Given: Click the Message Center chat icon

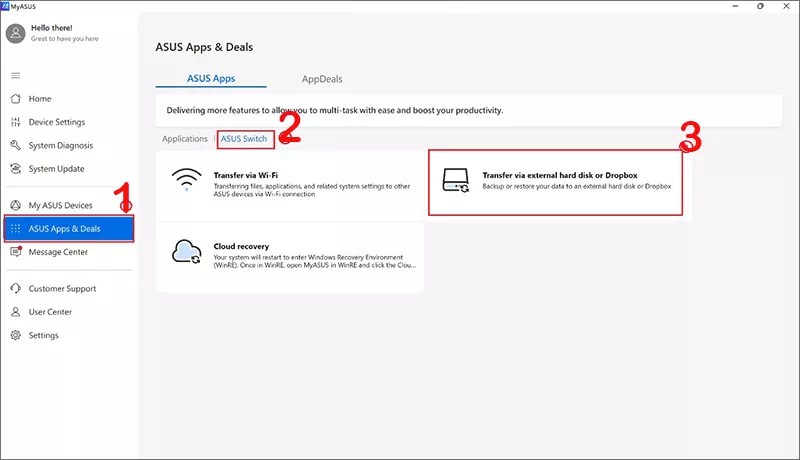Looking at the screenshot, I should pos(16,251).
